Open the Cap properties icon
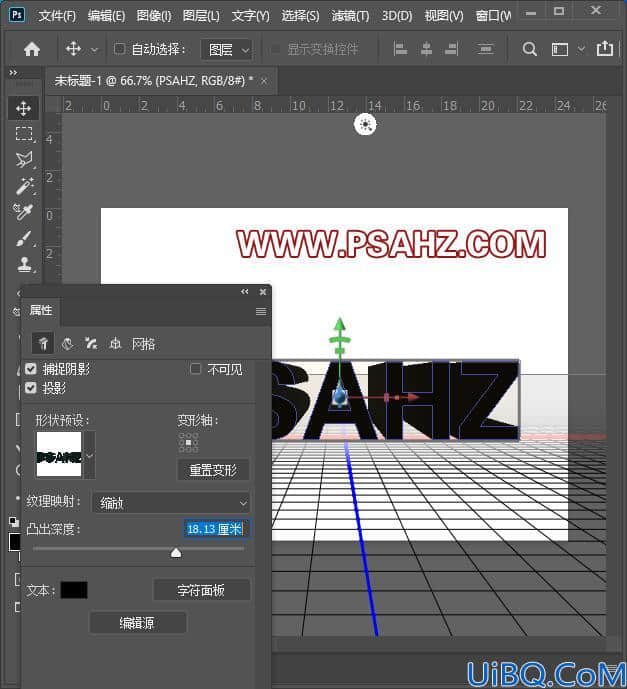627x689 pixels. (91, 343)
